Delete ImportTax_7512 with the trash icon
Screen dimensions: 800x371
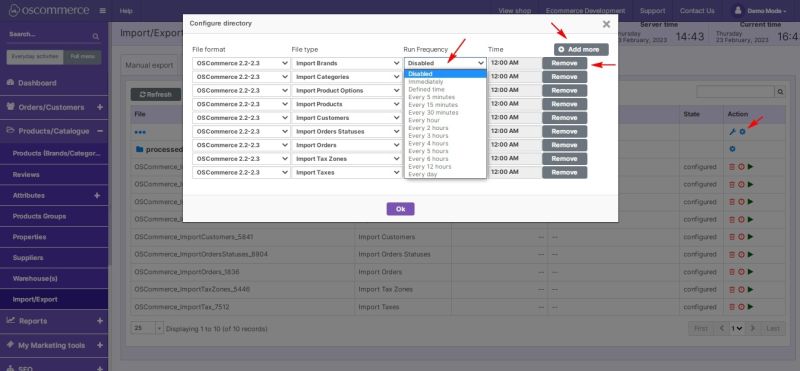point(732,307)
